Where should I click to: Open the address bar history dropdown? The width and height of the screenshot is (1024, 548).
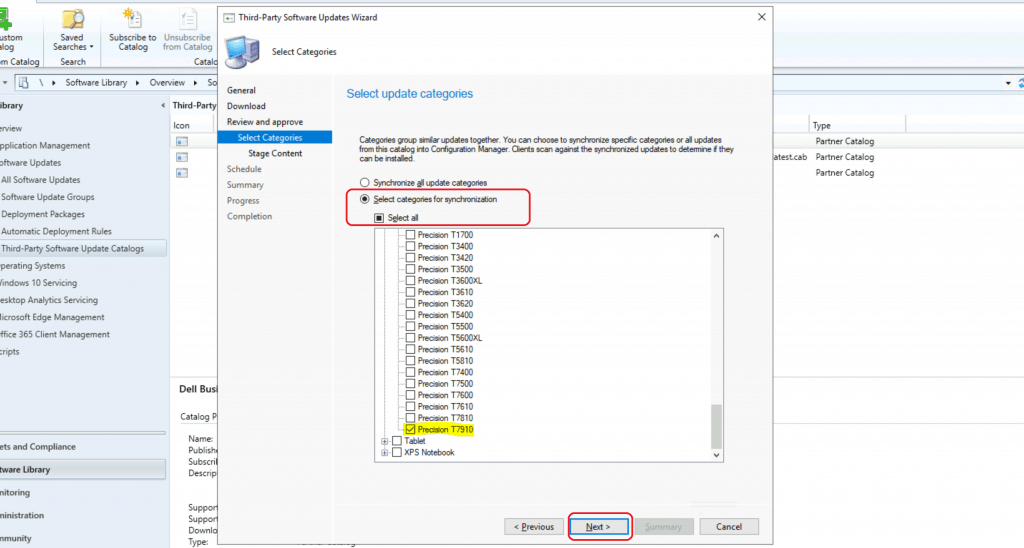coord(1008,83)
